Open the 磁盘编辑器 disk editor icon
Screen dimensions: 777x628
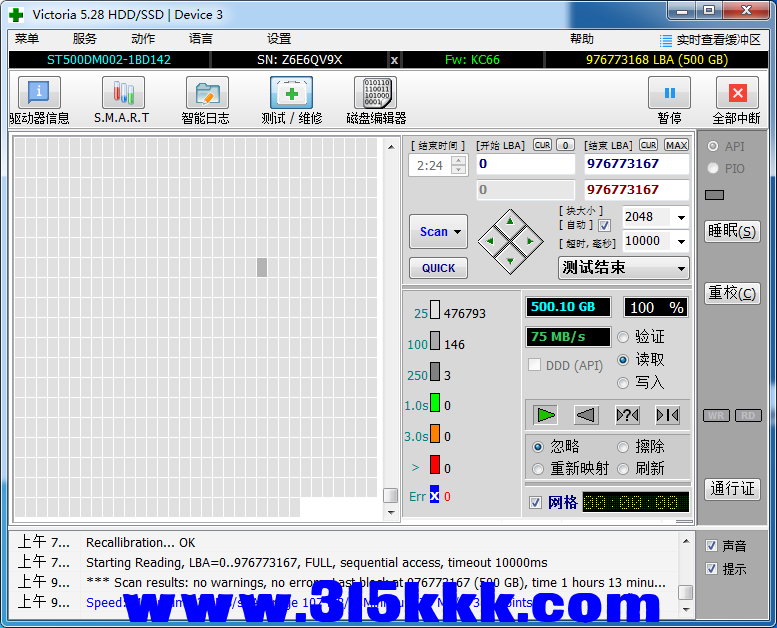coord(375,94)
